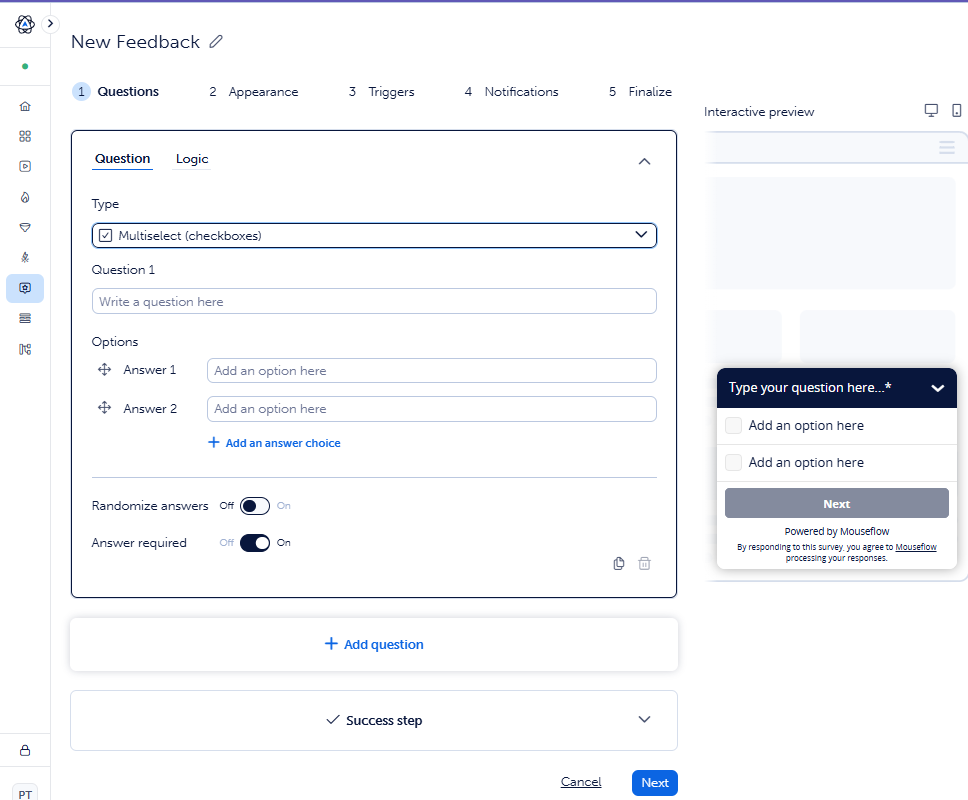Click Add question button
The width and height of the screenshot is (968, 800).
374,644
